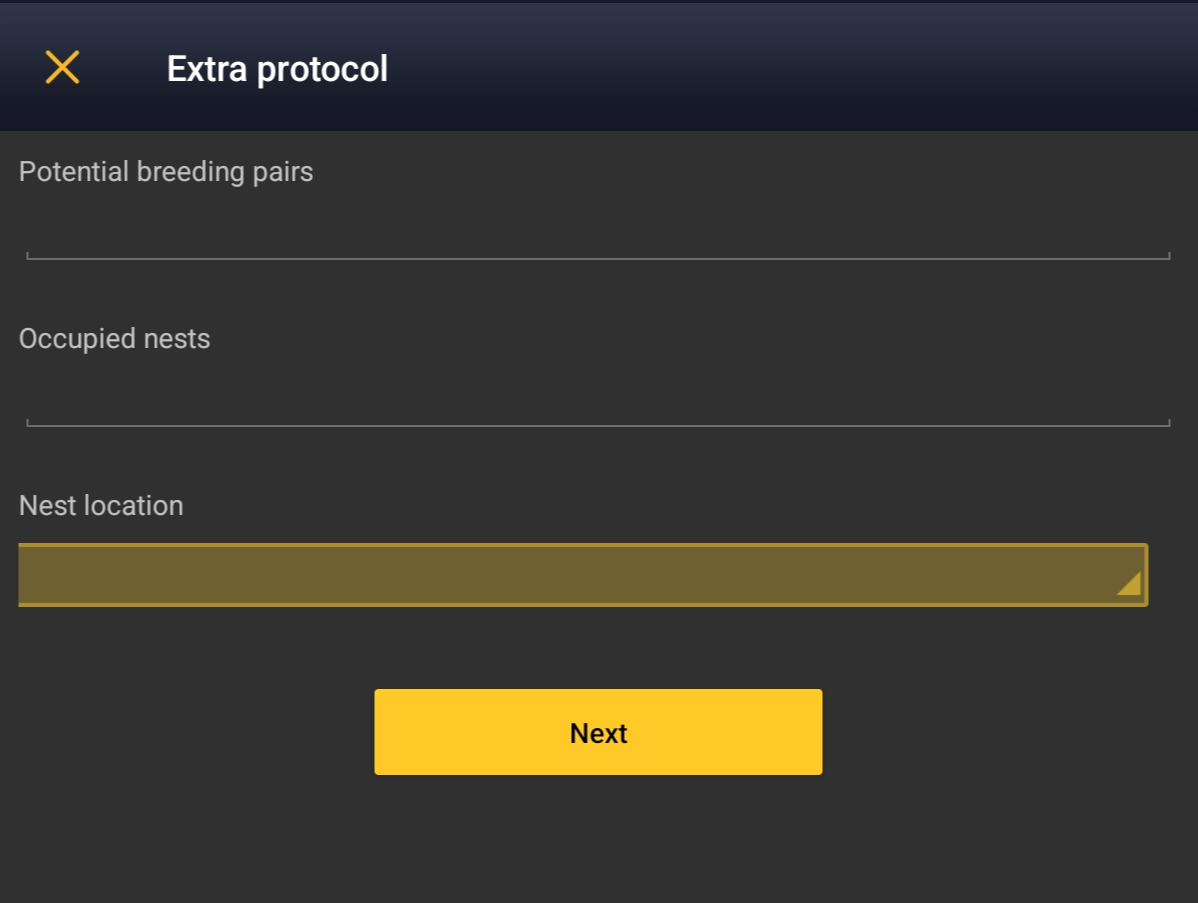Image resolution: width=1198 pixels, height=903 pixels.
Task: Click the small triangle arrow of Nest location
Action: [x=1128, y=583]
